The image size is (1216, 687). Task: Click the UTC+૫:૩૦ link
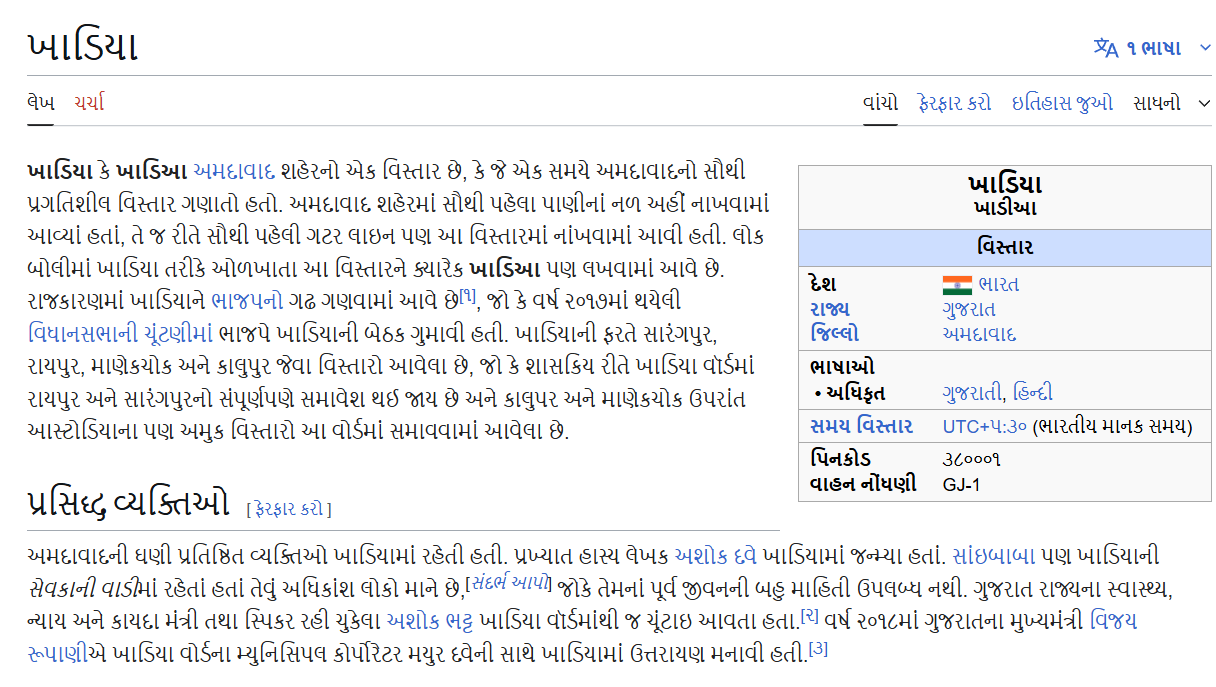coord(985,427)
